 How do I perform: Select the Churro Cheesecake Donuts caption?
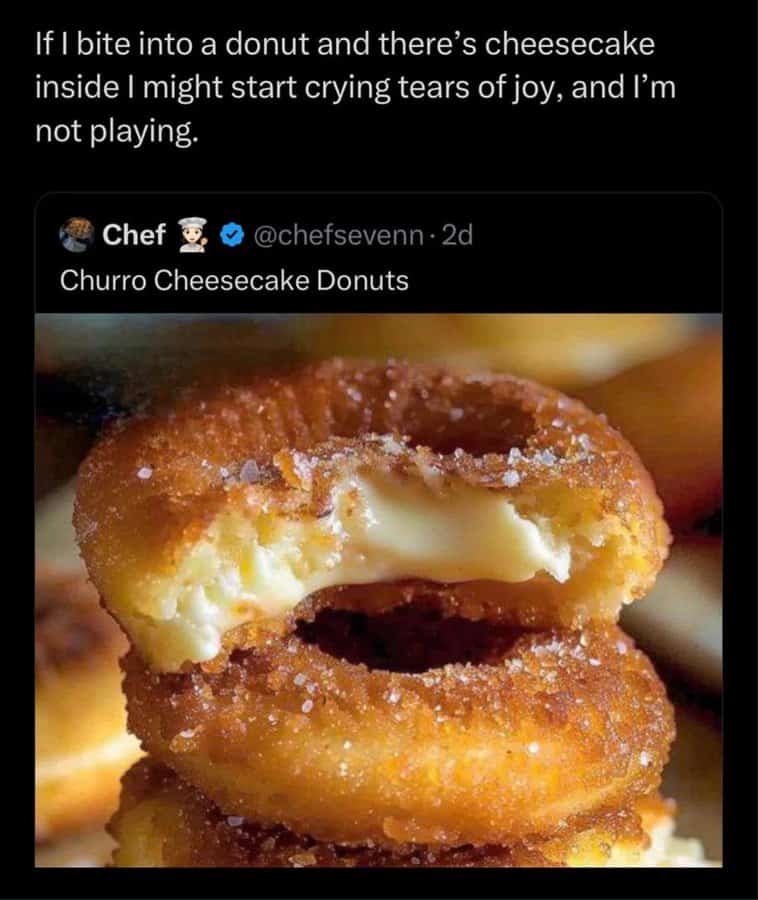click(x=234, y=281)
